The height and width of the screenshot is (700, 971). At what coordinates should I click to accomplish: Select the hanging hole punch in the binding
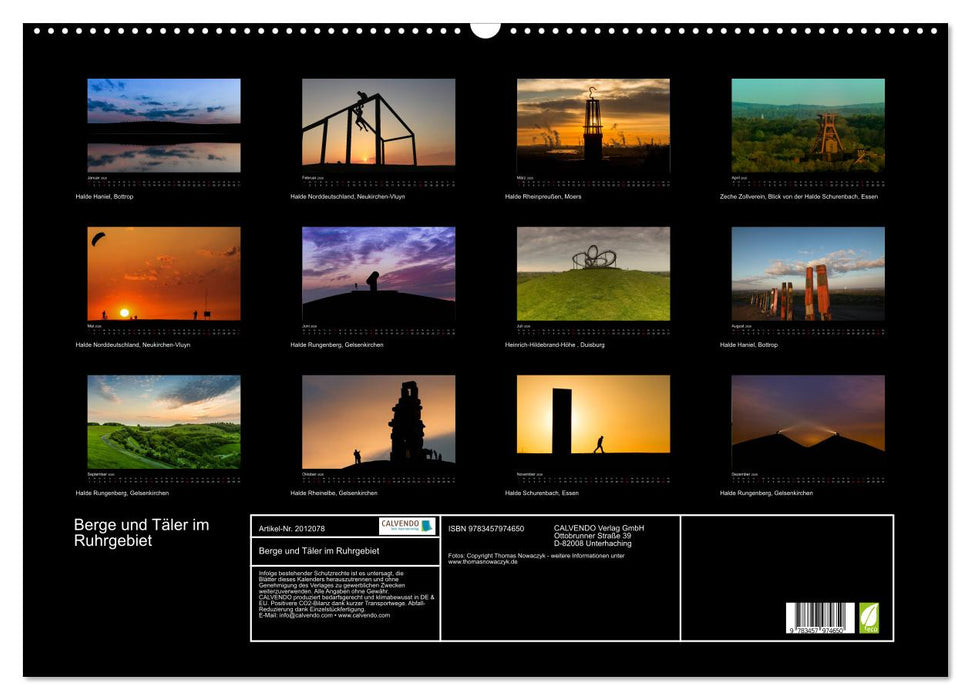coord(485,30)
